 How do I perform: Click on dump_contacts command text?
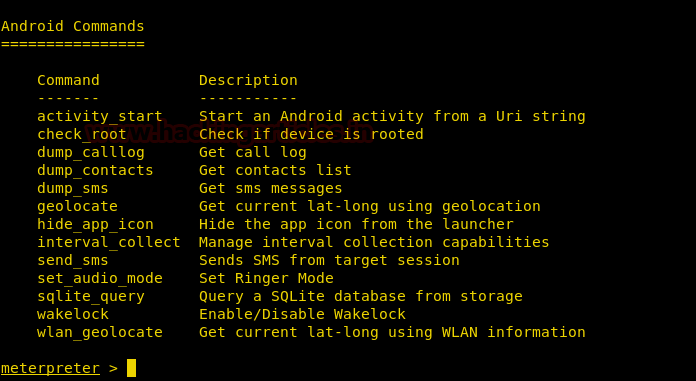point(95,171)
